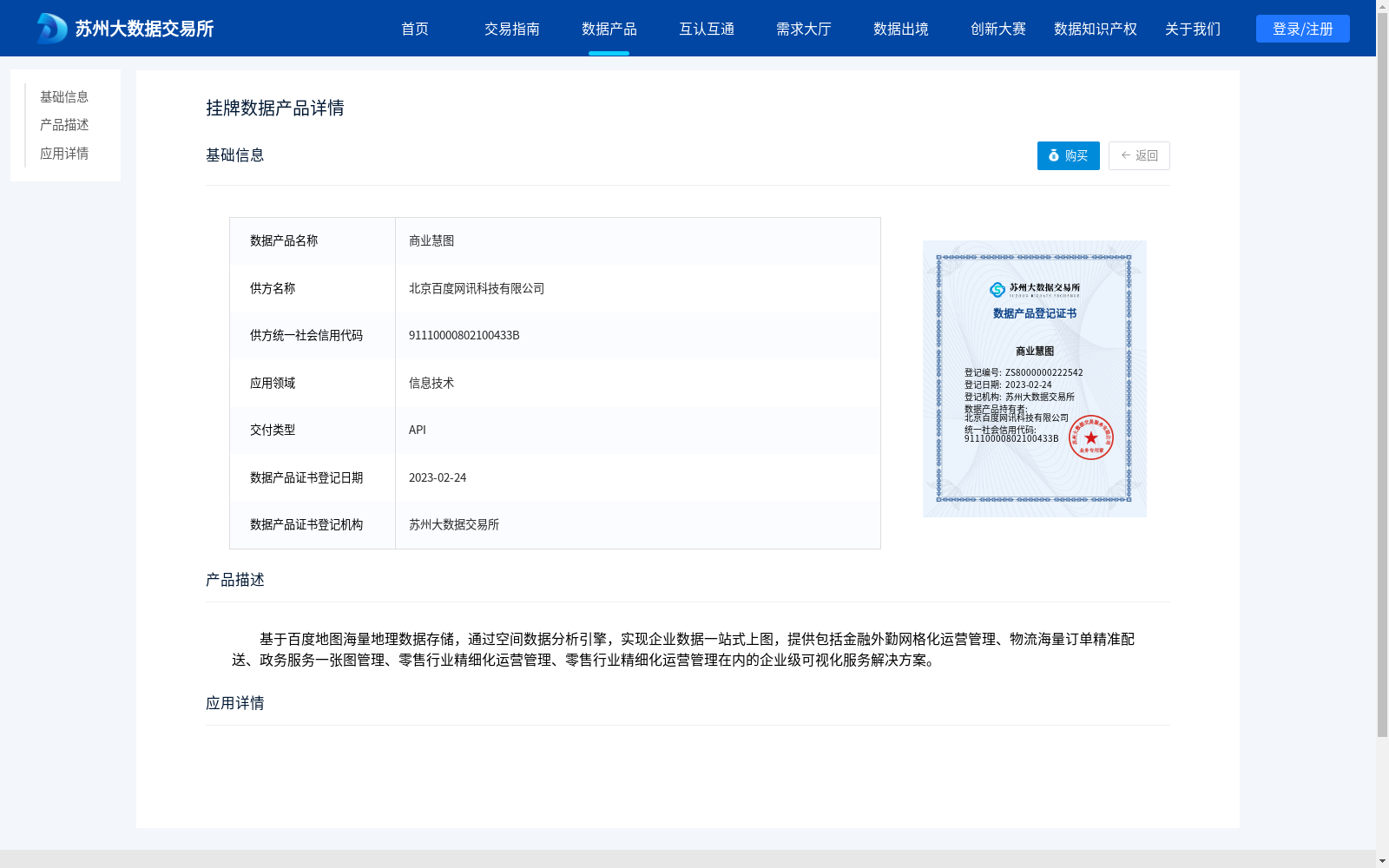The height and width of the screenshot is (868, 1389).
Task: Open the data product certificate thumbnail
Action: [x=1035, y=378]
